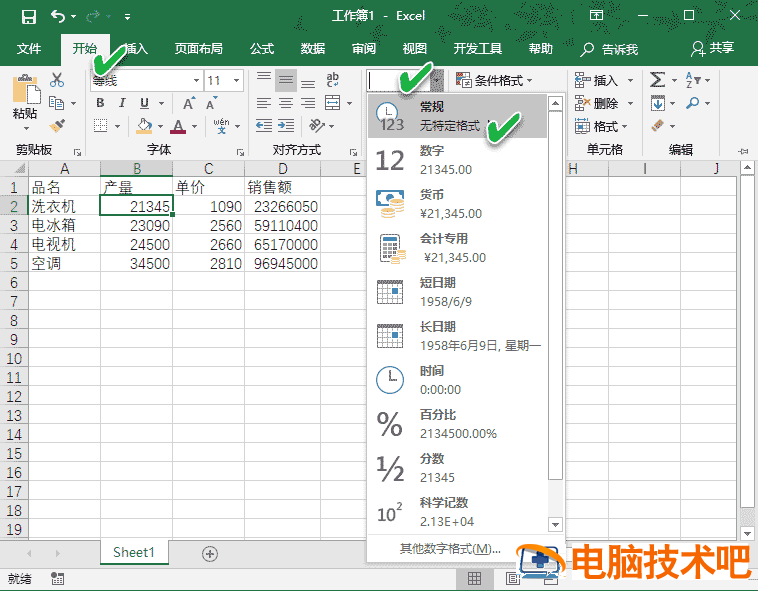Open the font size dropdown
This screenshot has width=758, height=591.
point(236,80)
